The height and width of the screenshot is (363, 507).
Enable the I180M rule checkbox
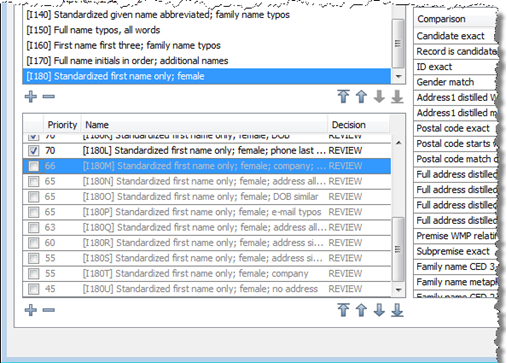click(33, 166)
